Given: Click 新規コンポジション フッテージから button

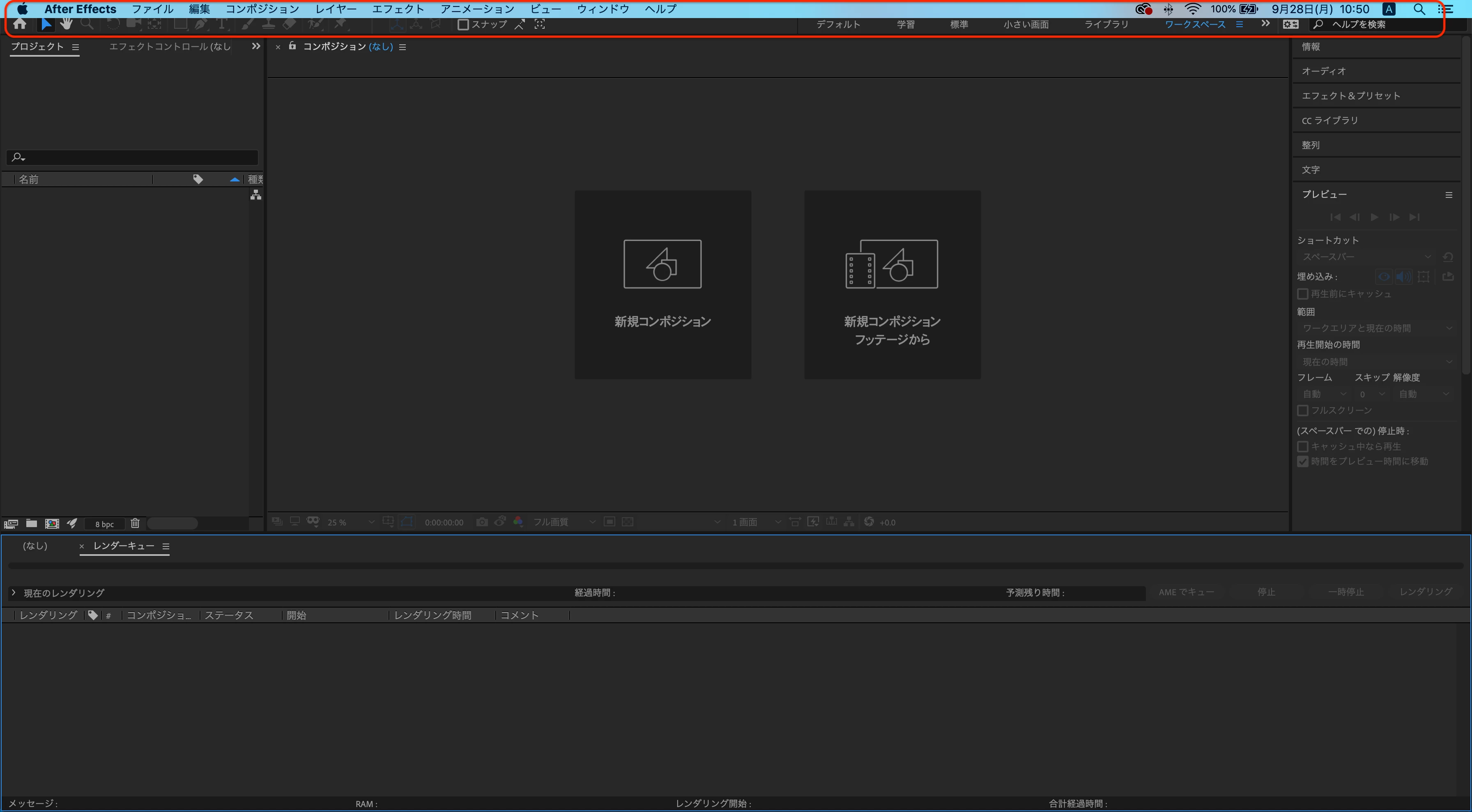Looking at the screenshot, I should pos(892,284).
